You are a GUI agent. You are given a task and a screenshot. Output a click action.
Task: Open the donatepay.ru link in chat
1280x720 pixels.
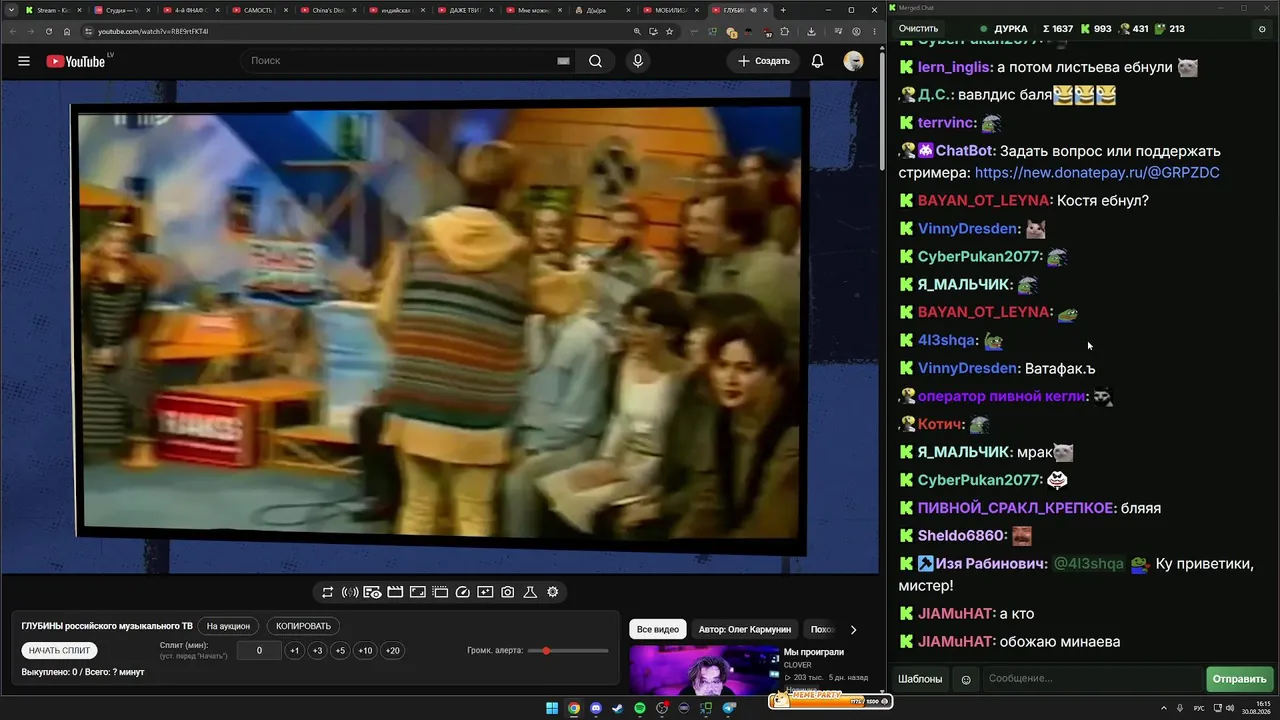[x=1097, y=173]
